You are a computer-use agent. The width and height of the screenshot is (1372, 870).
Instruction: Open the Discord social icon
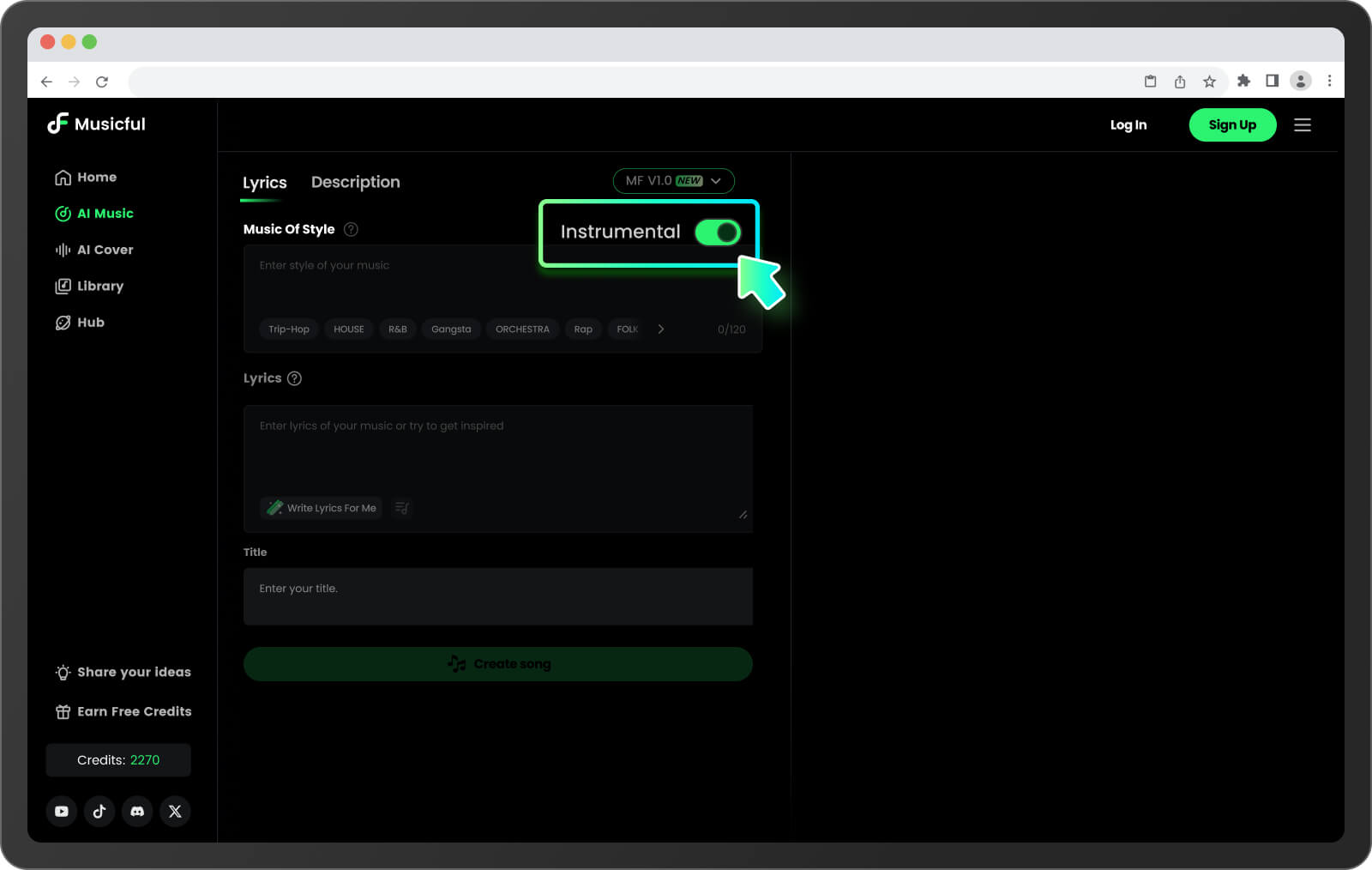tap(137, 811)
